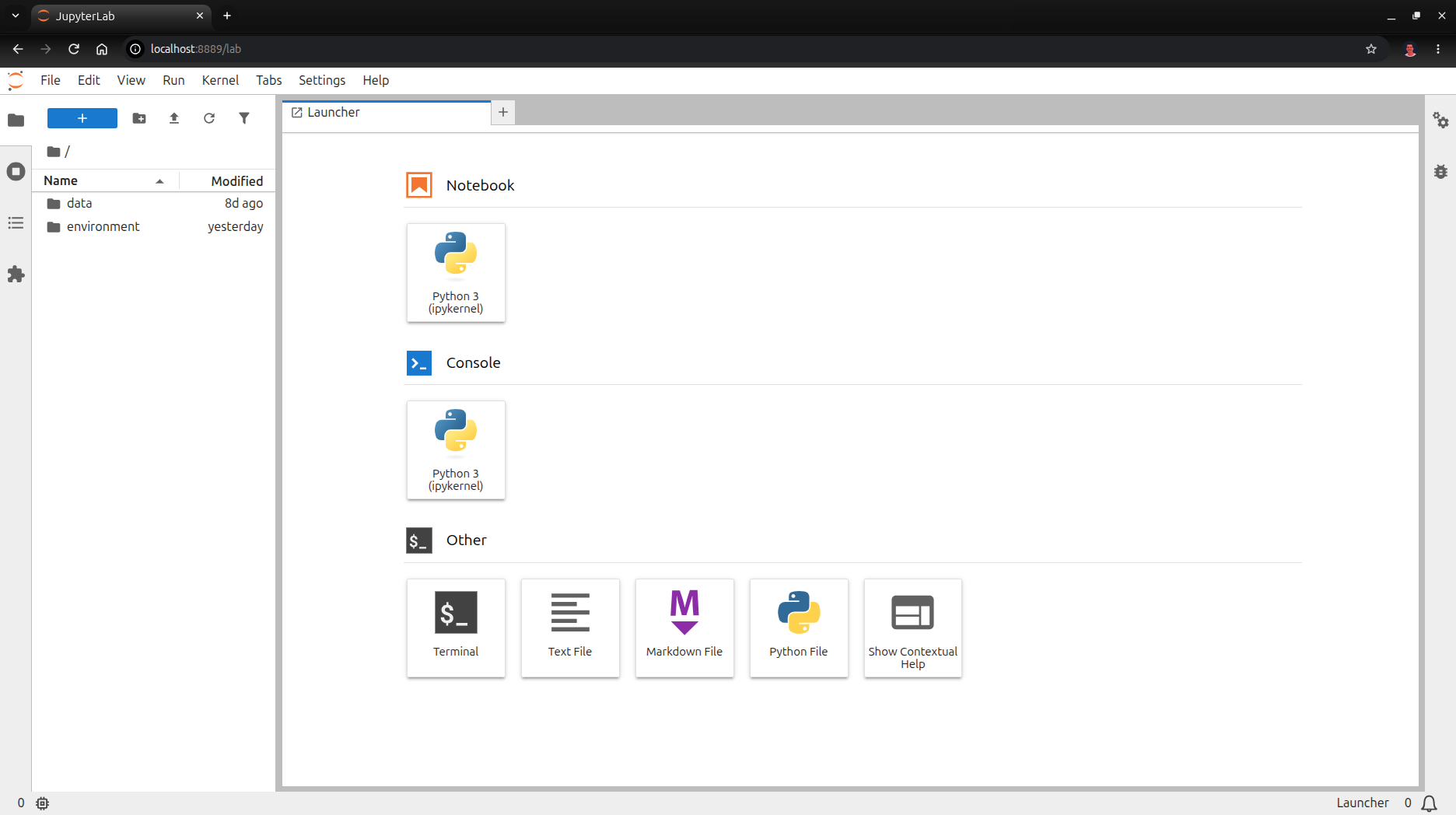Click the blue New Launcher plus button
The width and height of the screenshot is (1456, 815).
82,118
